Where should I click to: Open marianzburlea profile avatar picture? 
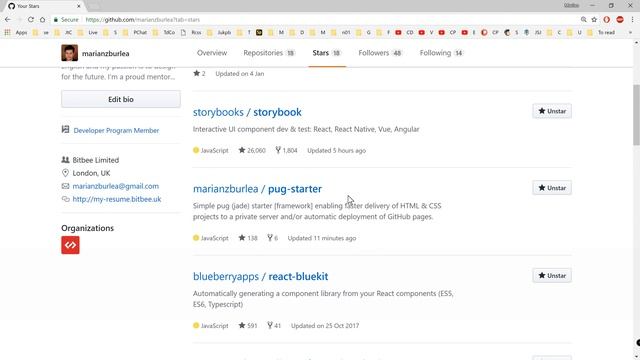pyautogui.click(x=69, y=53)
